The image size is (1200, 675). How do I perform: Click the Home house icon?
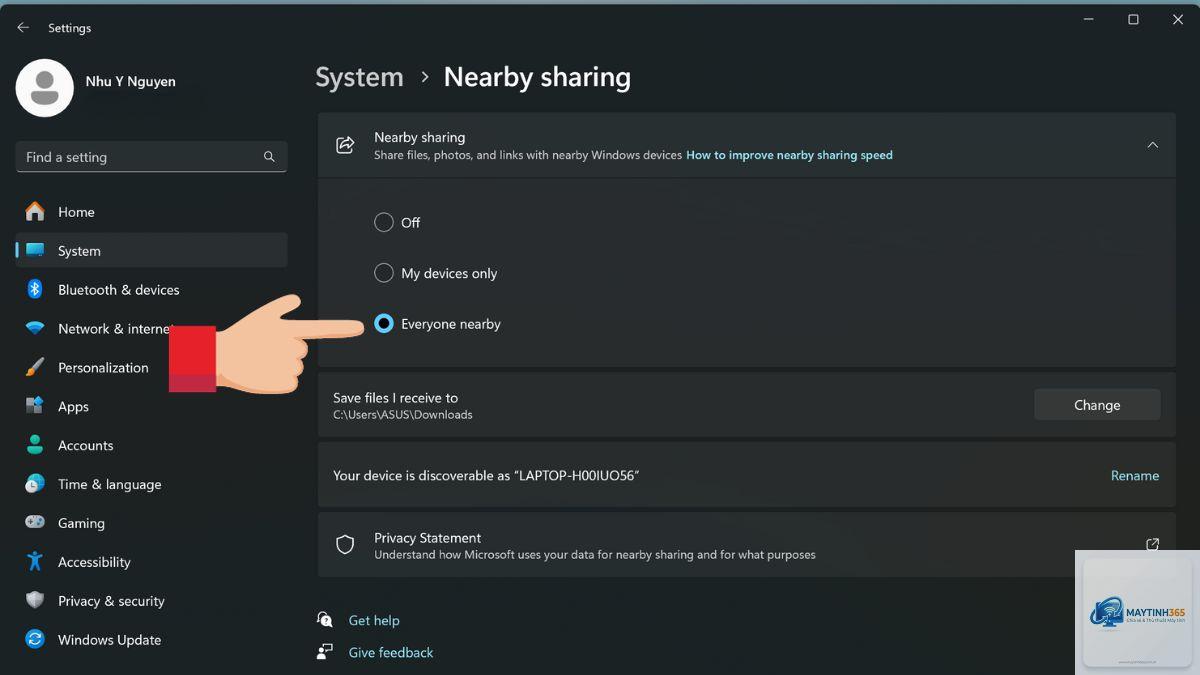coord(35,211)
